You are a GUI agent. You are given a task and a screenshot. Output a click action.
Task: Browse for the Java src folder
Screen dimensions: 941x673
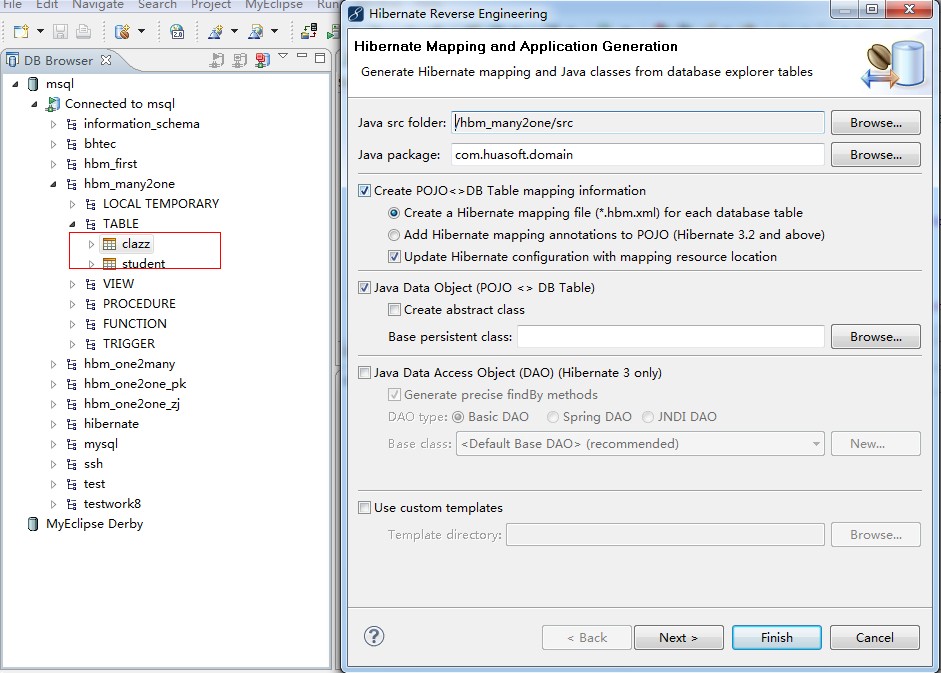tap(876, 122)
